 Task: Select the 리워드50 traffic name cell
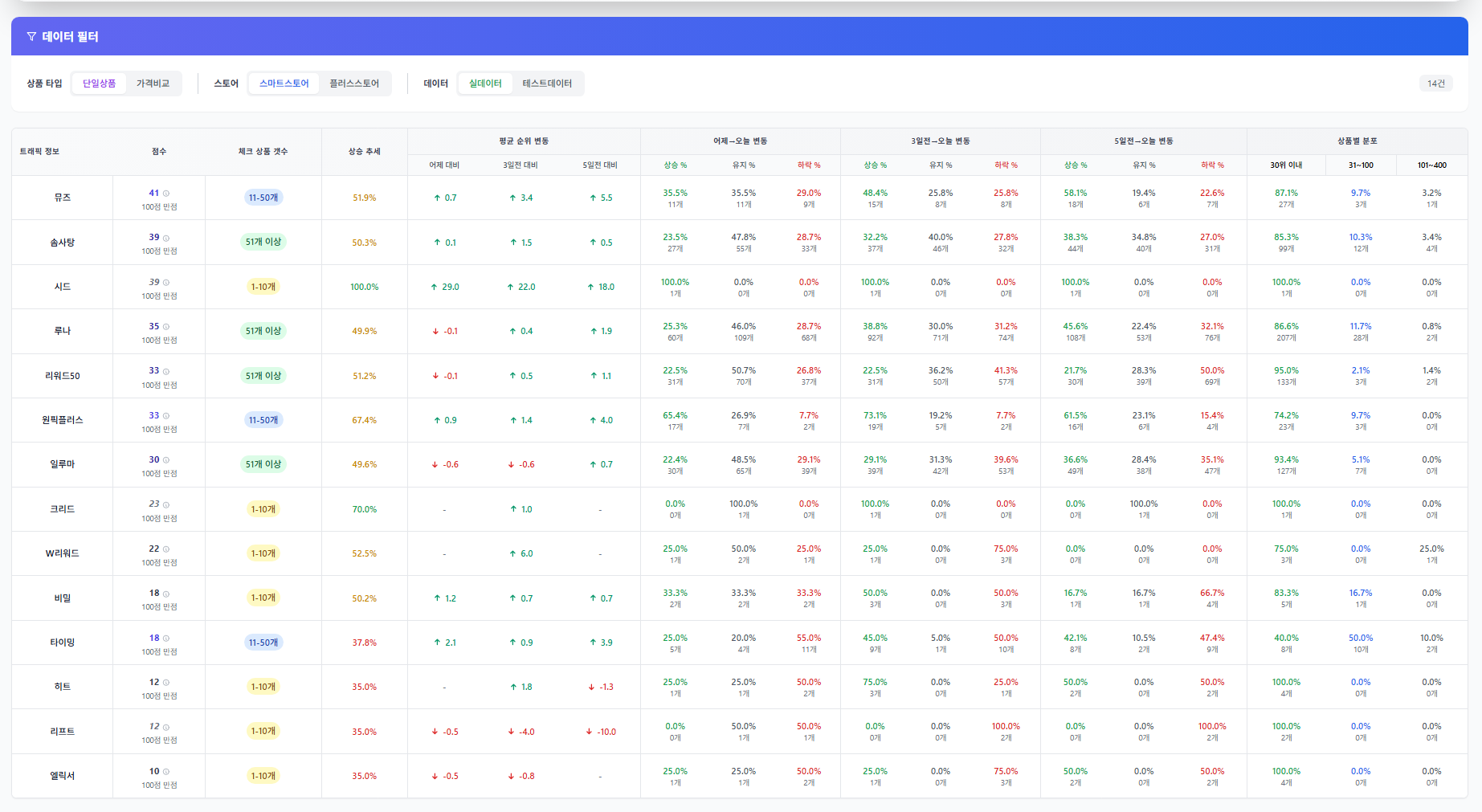click(x=63, y=376)
